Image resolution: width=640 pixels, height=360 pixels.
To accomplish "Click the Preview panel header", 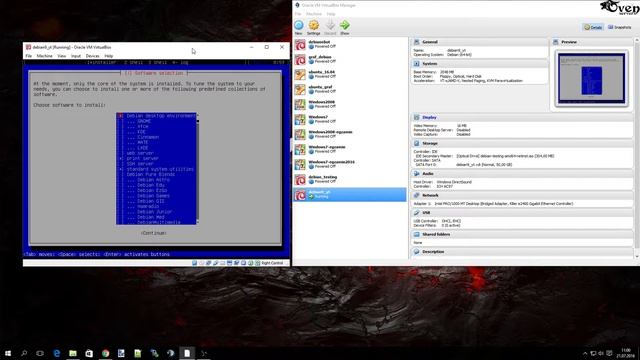I will (x=592, y=42).
